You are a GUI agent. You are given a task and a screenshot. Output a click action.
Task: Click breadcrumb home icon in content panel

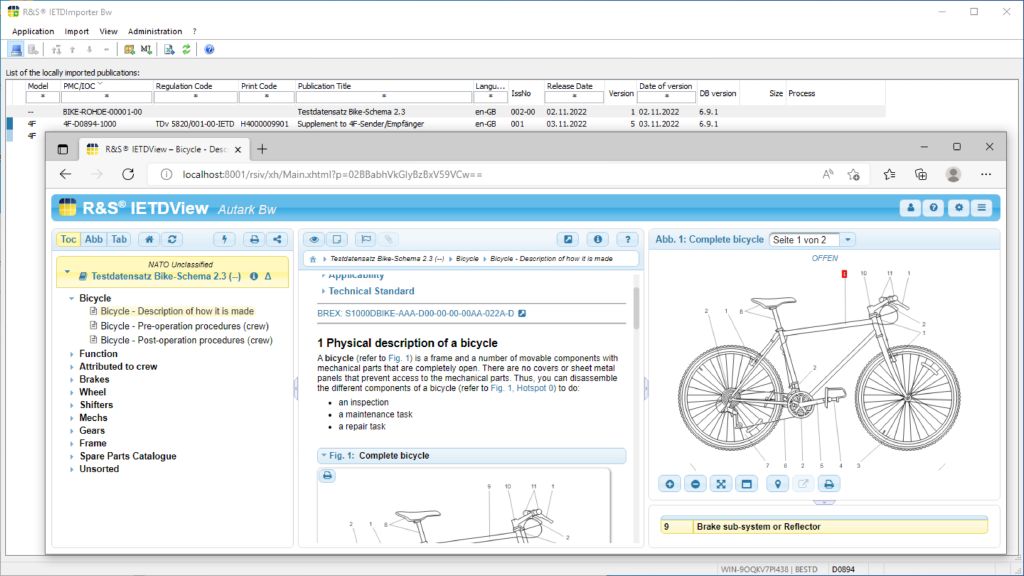[313, 259]
